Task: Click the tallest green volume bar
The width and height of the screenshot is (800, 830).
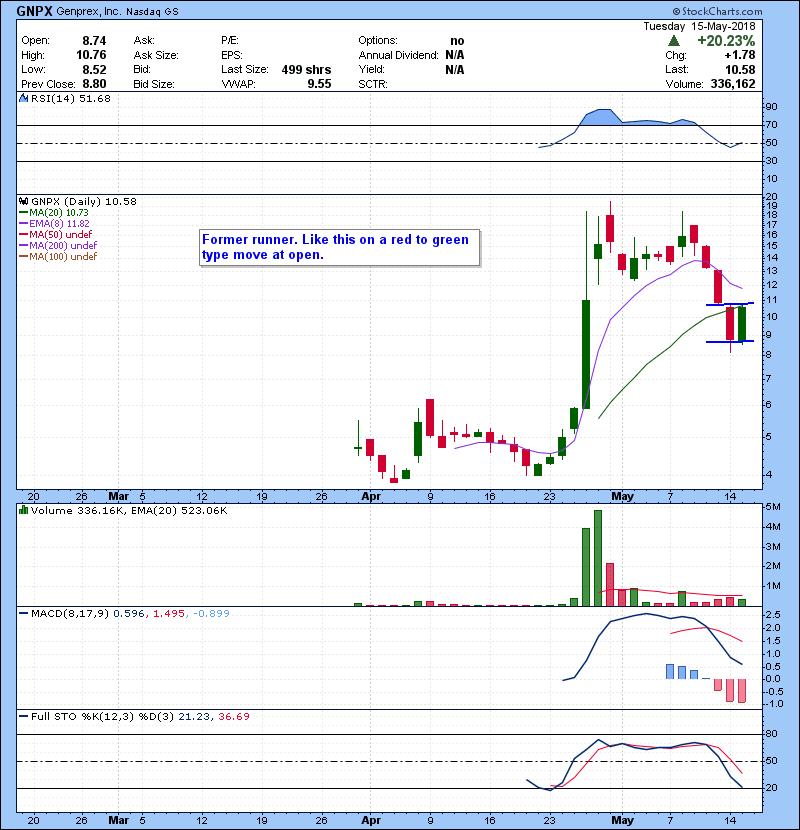Action: 598,558
